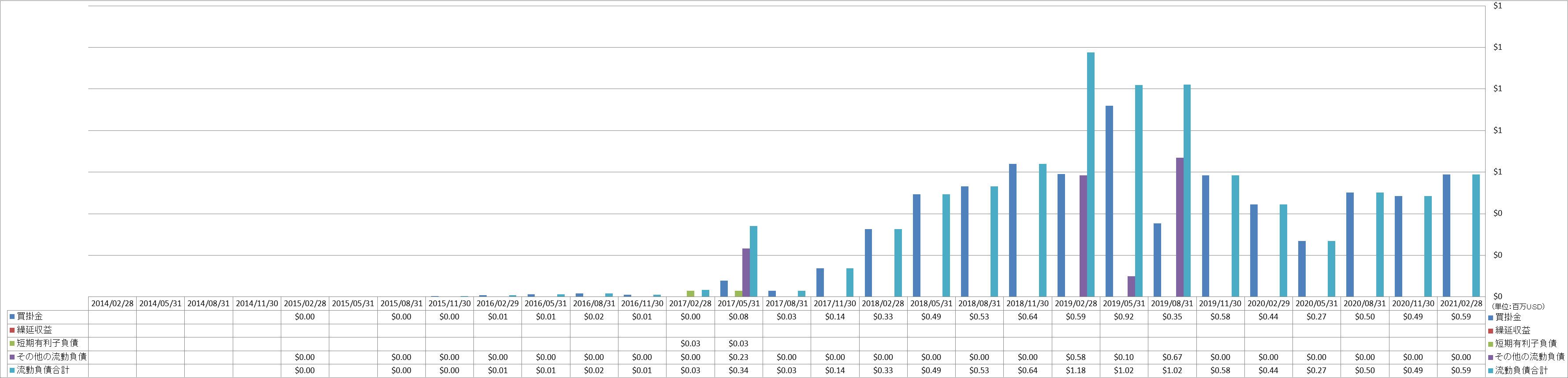
Task: Select the 2015/02/28 date column header
Action: [305, 304]
